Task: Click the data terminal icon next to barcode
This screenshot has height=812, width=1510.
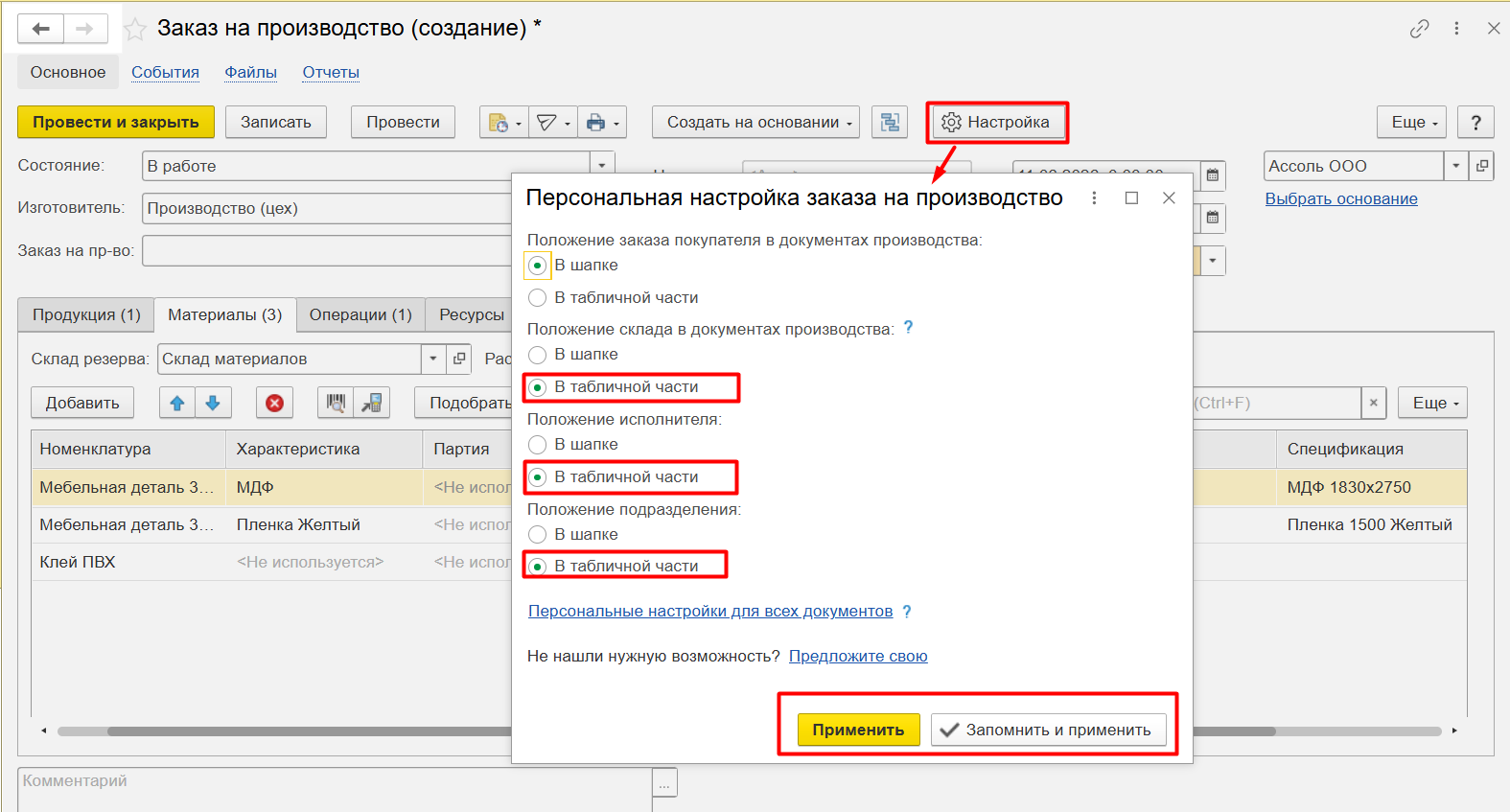Action: click(372, 404)
